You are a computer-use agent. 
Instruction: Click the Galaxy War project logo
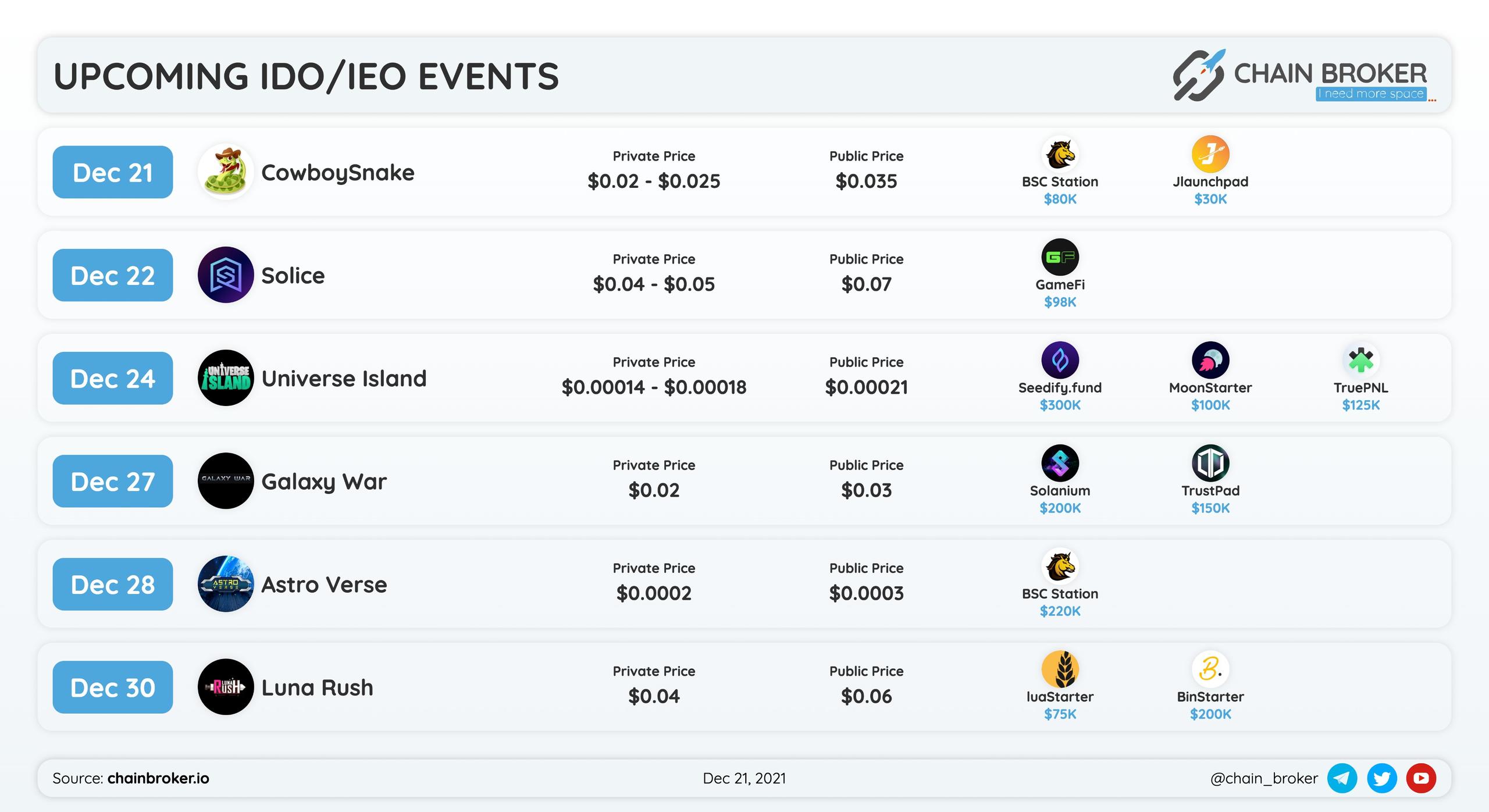tap(226, 481)
